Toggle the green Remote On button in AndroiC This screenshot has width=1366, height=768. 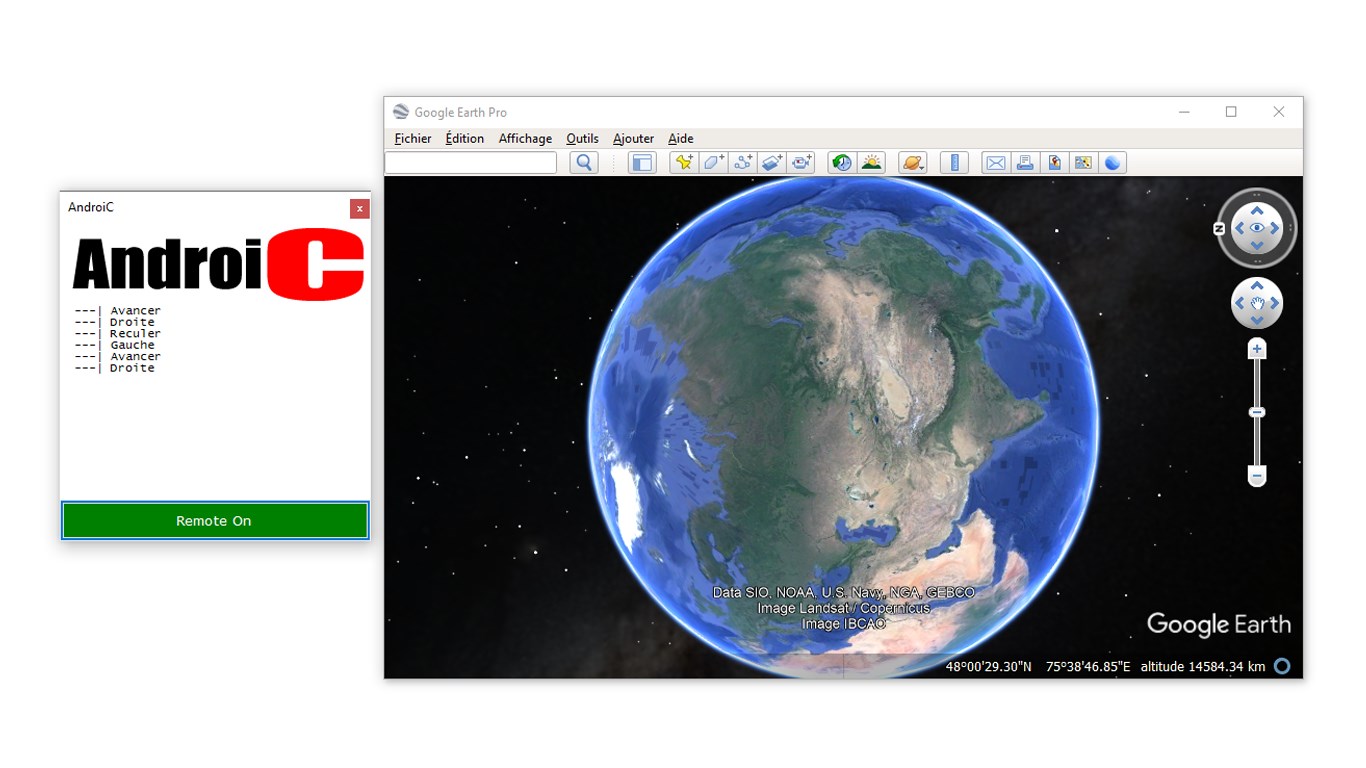pyautogui.click(x=215, y=521)
